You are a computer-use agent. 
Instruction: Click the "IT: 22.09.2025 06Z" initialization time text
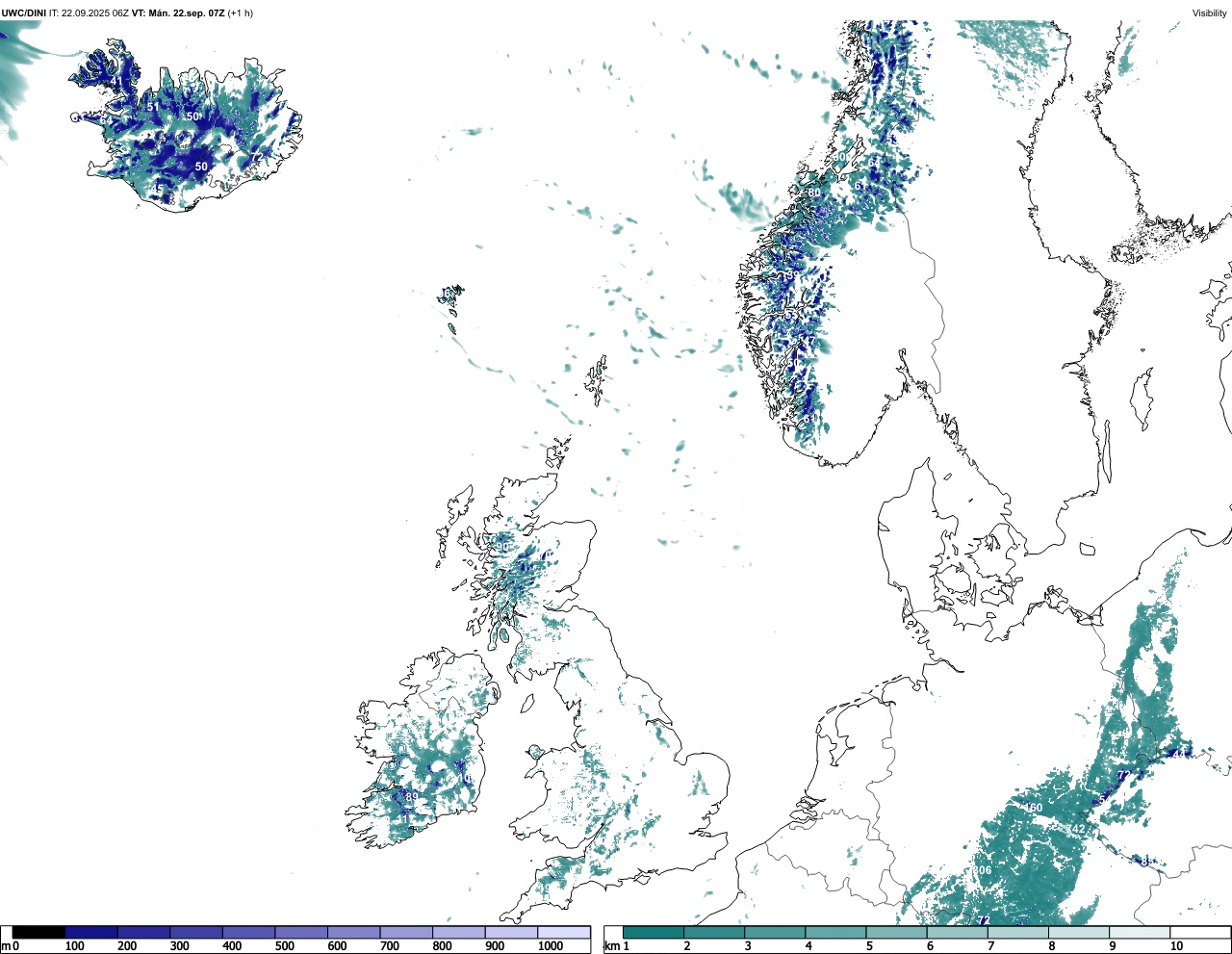(x=89, y=13)
